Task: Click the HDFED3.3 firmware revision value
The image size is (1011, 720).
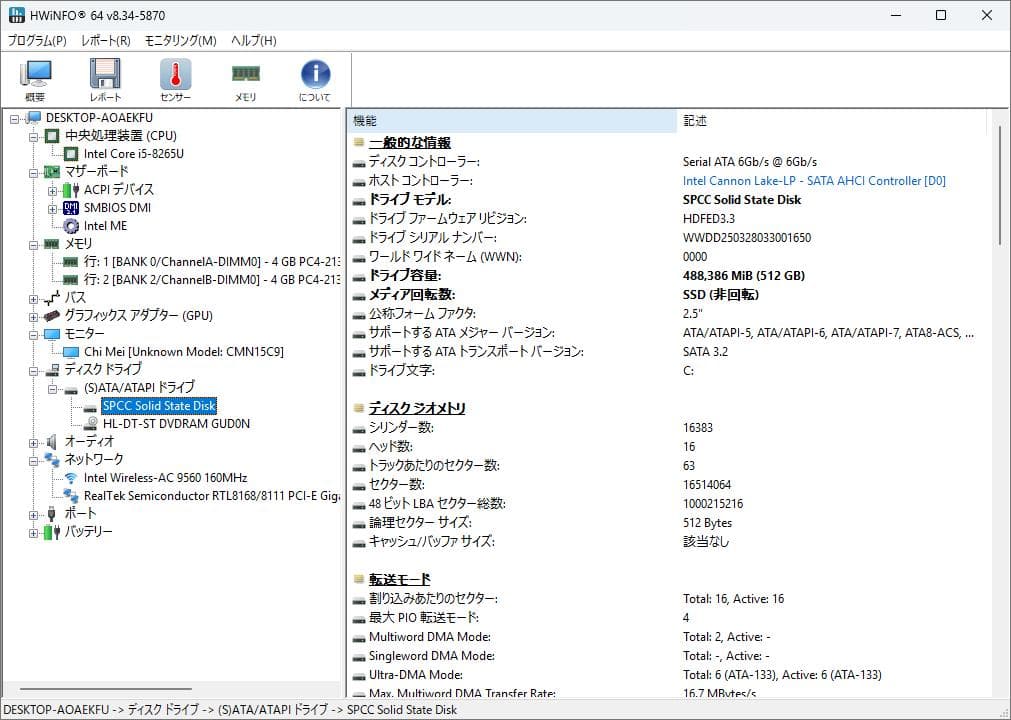Action: tap(709, 219)
